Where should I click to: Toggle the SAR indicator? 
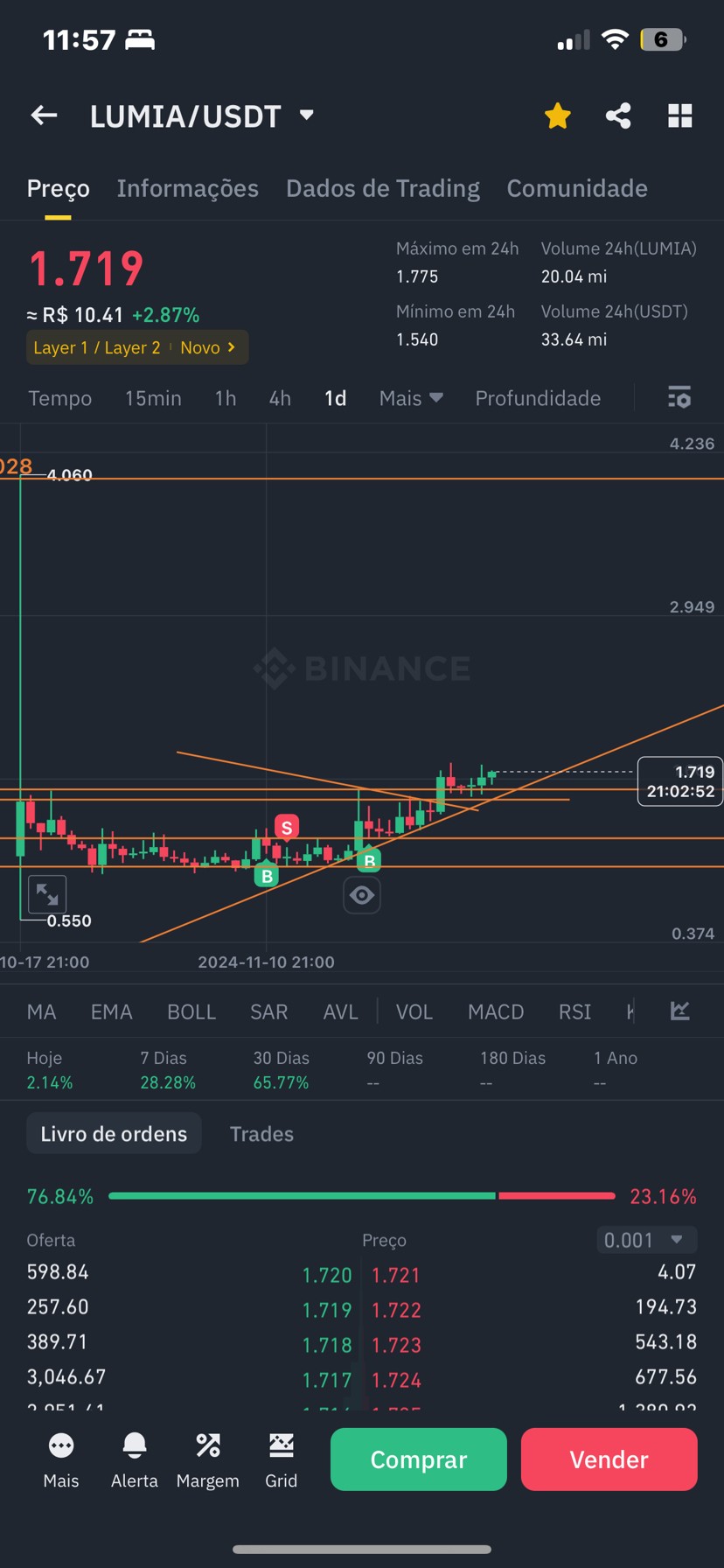pos(269,1011)
